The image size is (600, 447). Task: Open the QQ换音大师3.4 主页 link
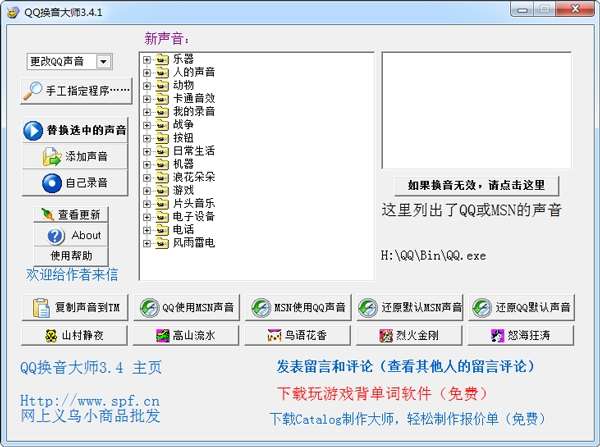click(x=91, y=368)
